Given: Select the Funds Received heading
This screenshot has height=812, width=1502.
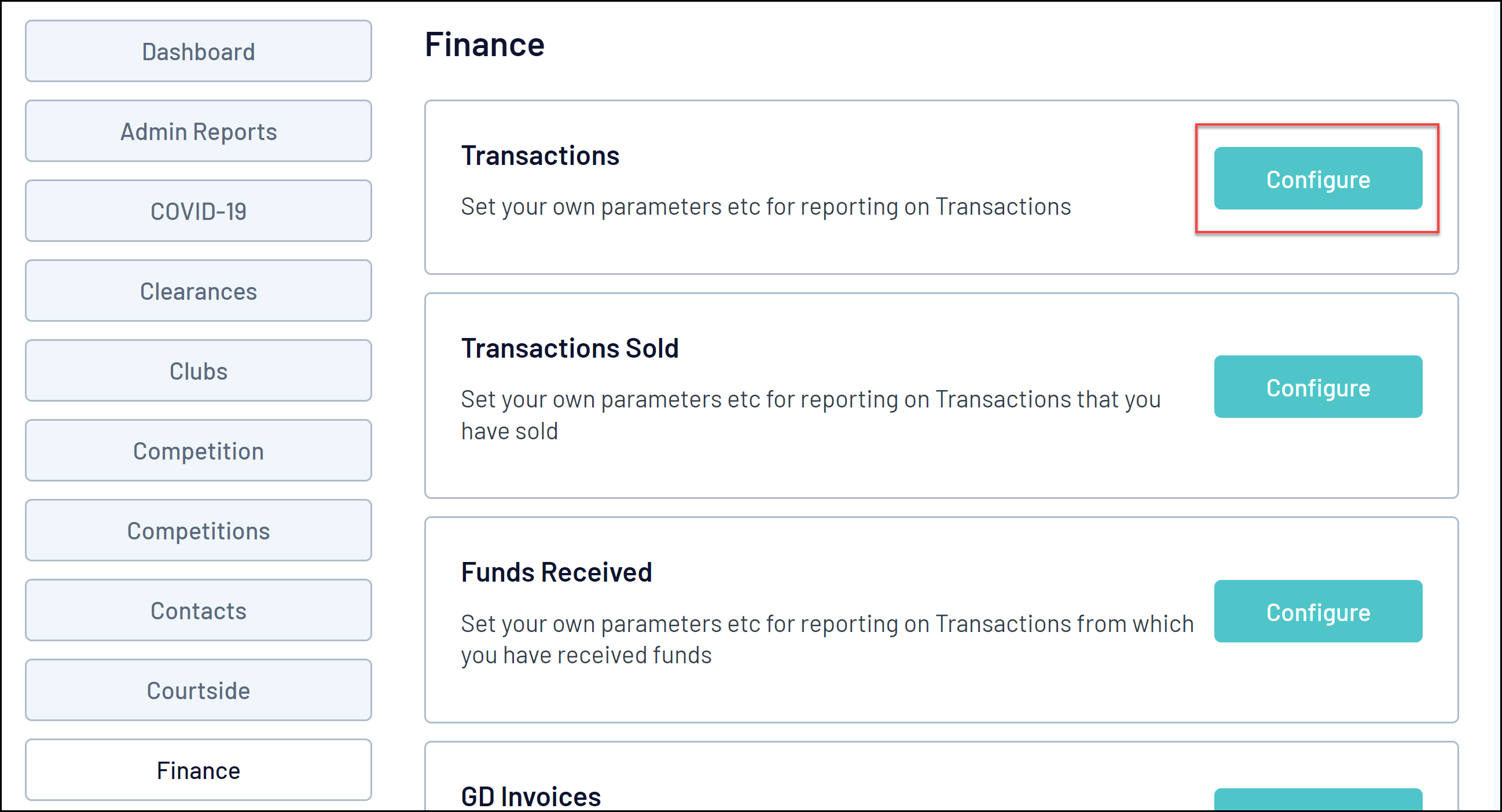Looking at the screenshot, I should pos(556,572).
